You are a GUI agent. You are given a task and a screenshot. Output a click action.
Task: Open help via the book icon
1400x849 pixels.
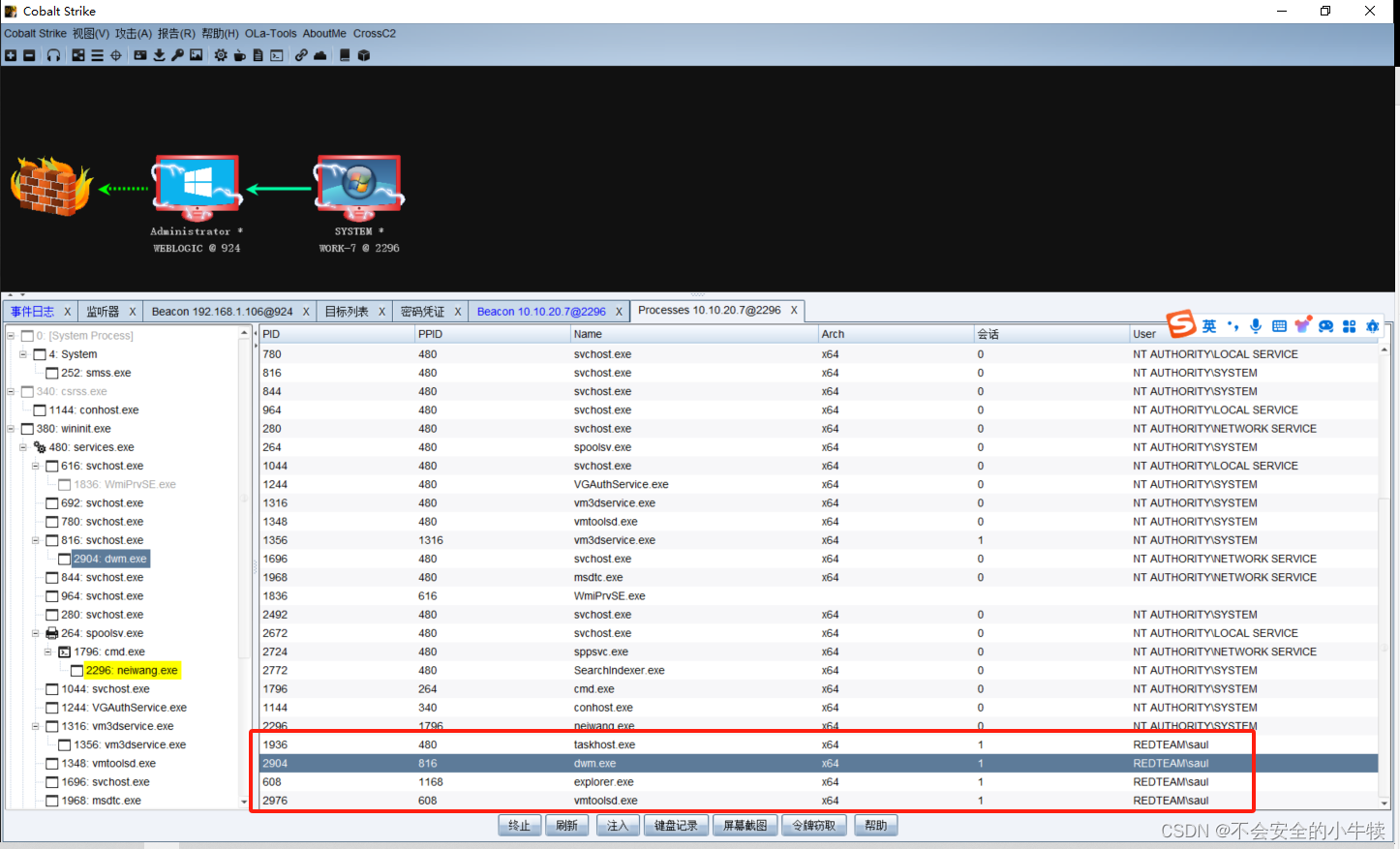(345, 55)
